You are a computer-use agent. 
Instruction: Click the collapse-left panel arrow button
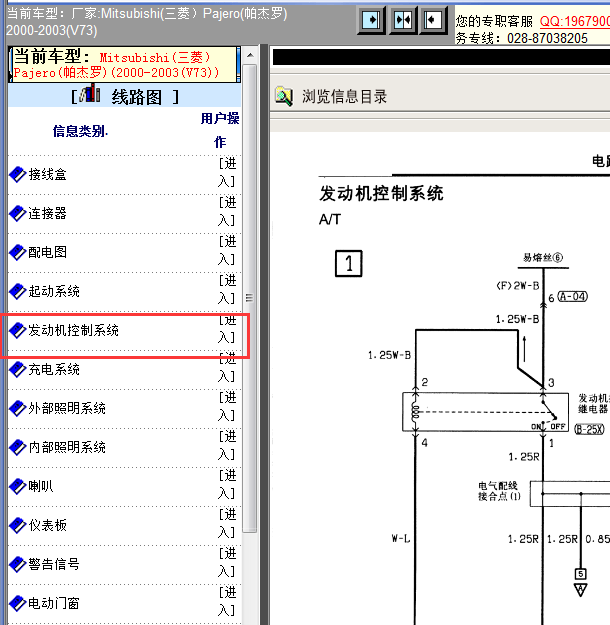click(x=433, y=20)
